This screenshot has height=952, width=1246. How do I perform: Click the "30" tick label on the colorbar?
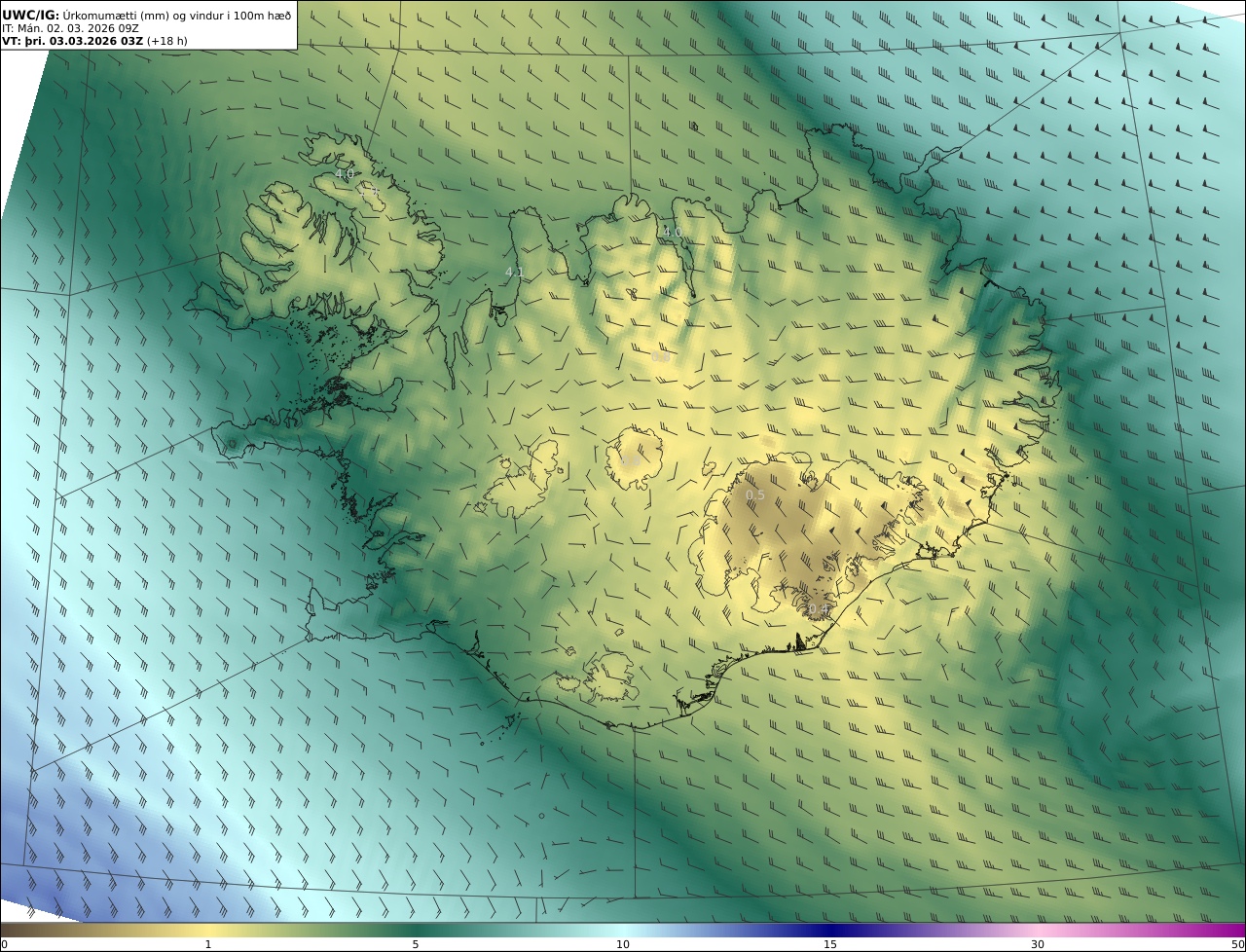1038,944
